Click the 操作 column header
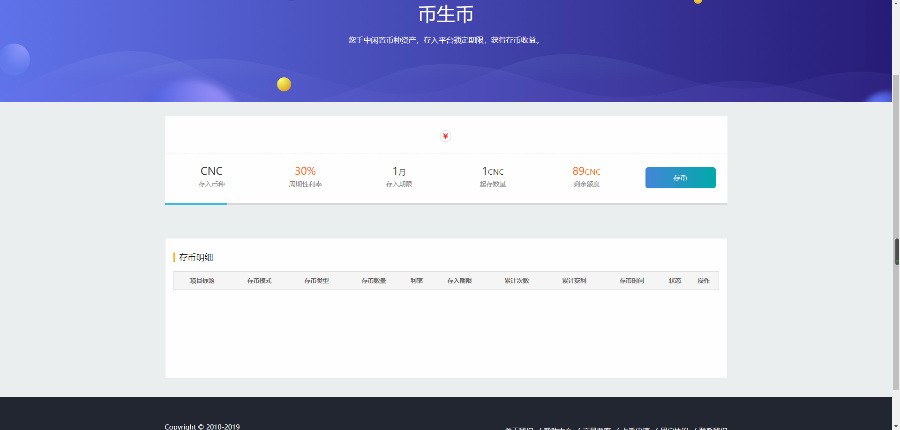Viewport: 900px width, 430px height. pos(703,281)
